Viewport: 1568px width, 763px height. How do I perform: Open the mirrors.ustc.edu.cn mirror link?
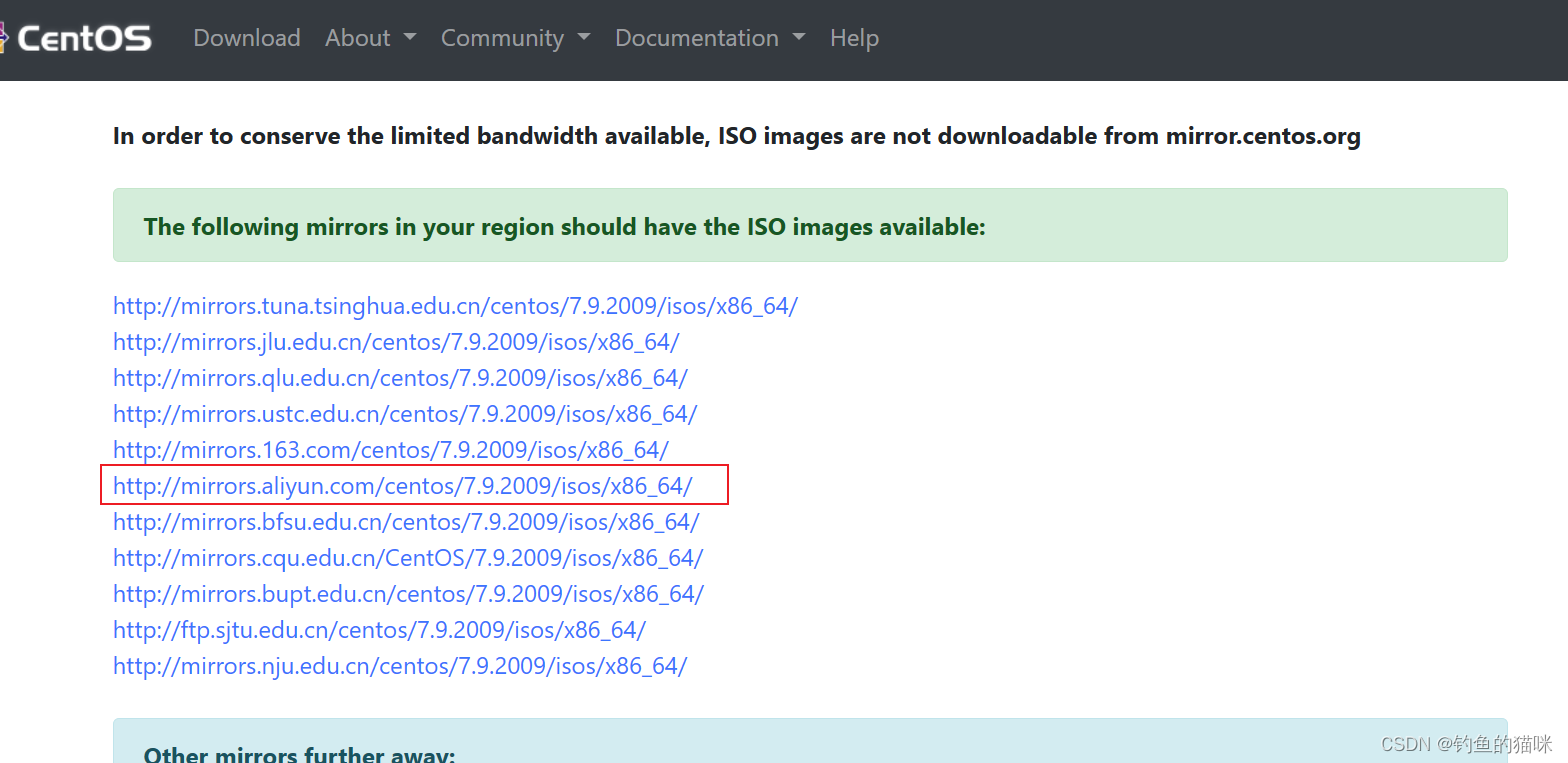point(405,414)
